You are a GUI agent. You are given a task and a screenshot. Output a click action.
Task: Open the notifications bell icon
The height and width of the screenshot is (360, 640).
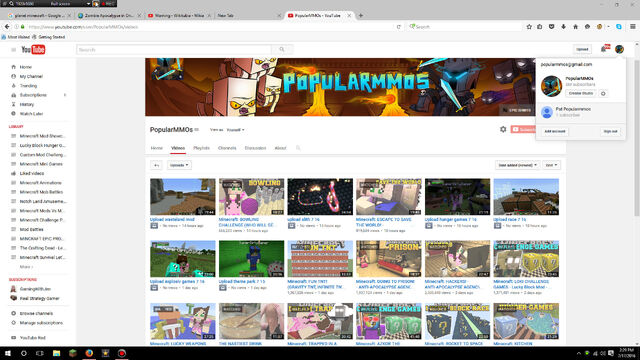[x=604, y=49]
